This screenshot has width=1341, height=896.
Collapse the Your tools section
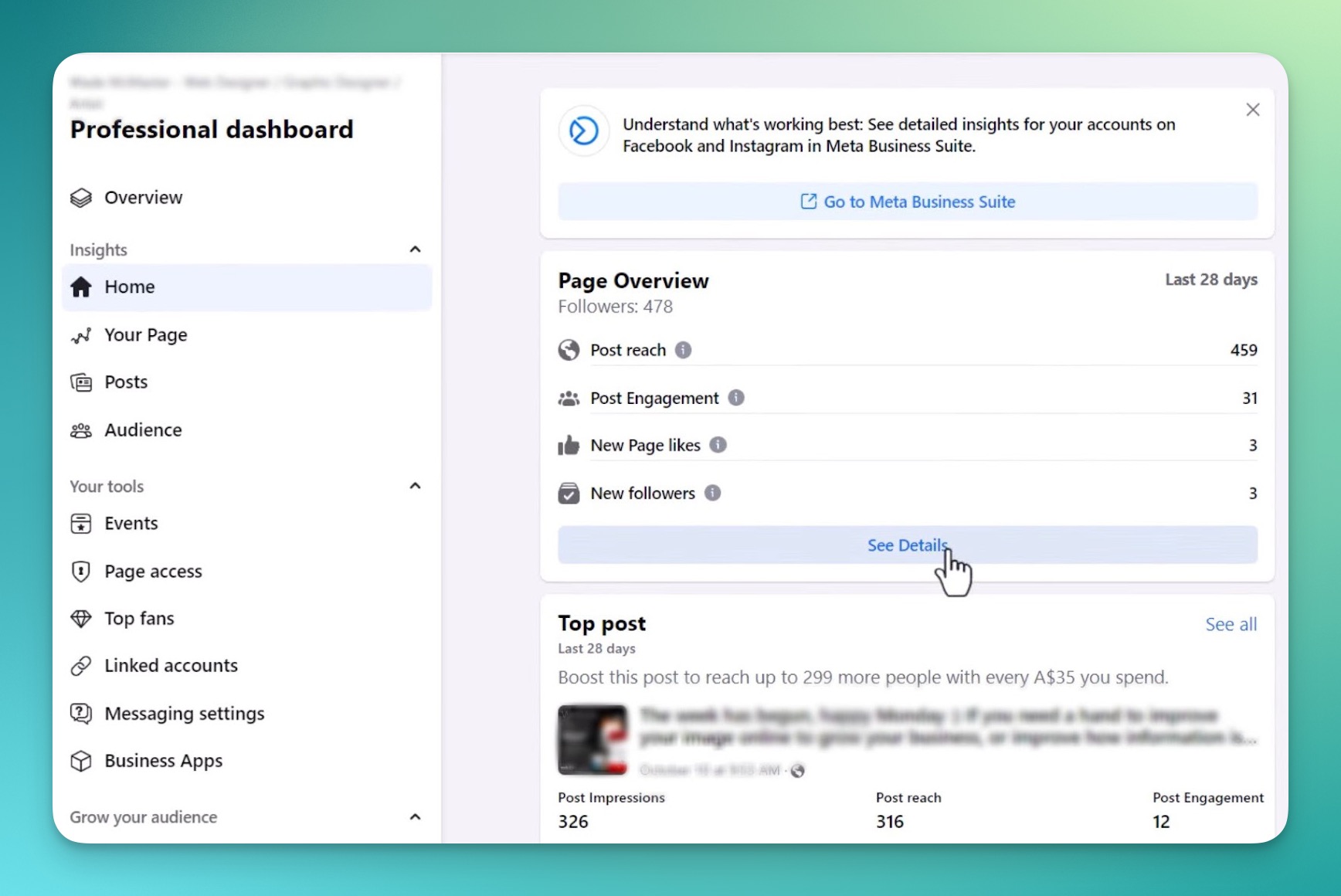(x=416, y=486)
